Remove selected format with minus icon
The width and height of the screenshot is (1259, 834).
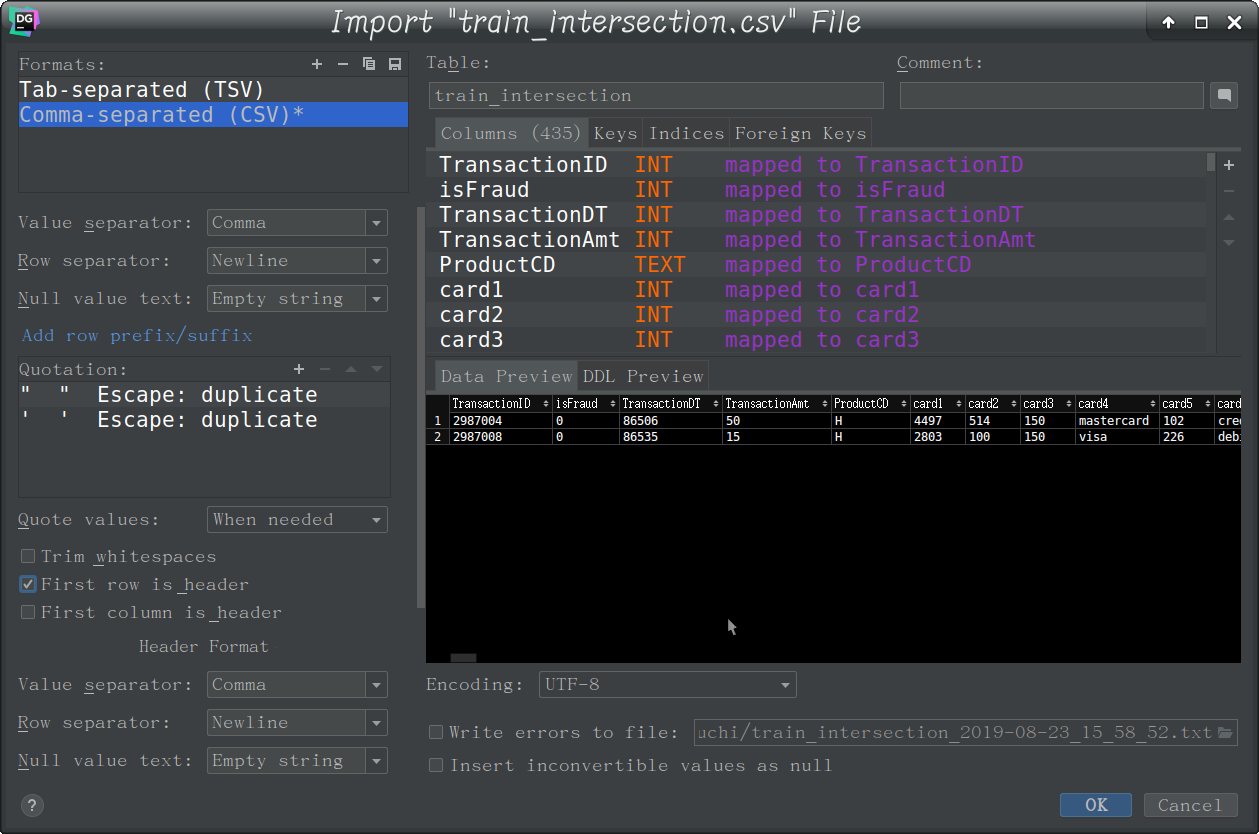pyautogui.click(x=343, y=64)
